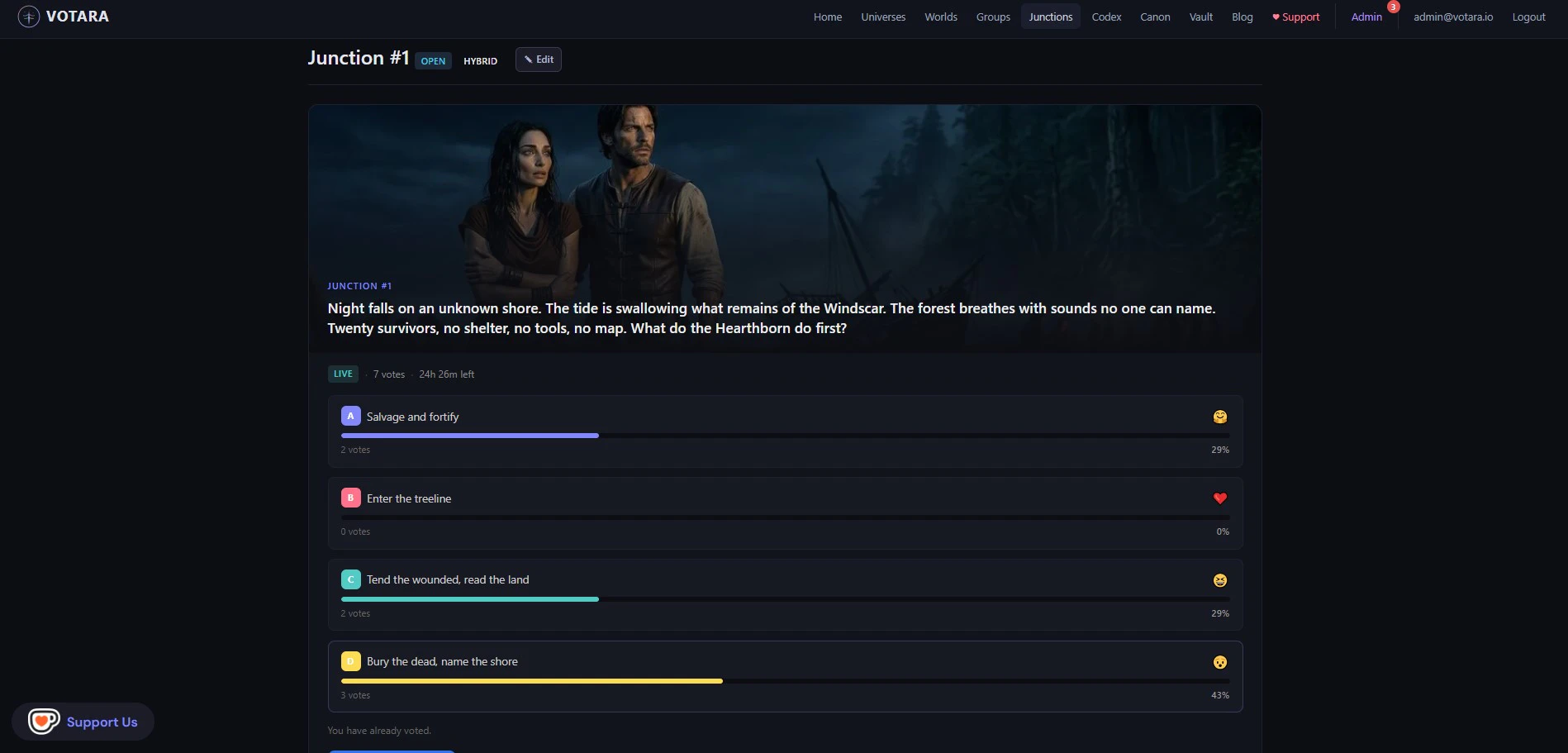Viewport: 1568px width, 753px height.
Task: Click the Support Us floating button
Action: click(x=83, y=722)
